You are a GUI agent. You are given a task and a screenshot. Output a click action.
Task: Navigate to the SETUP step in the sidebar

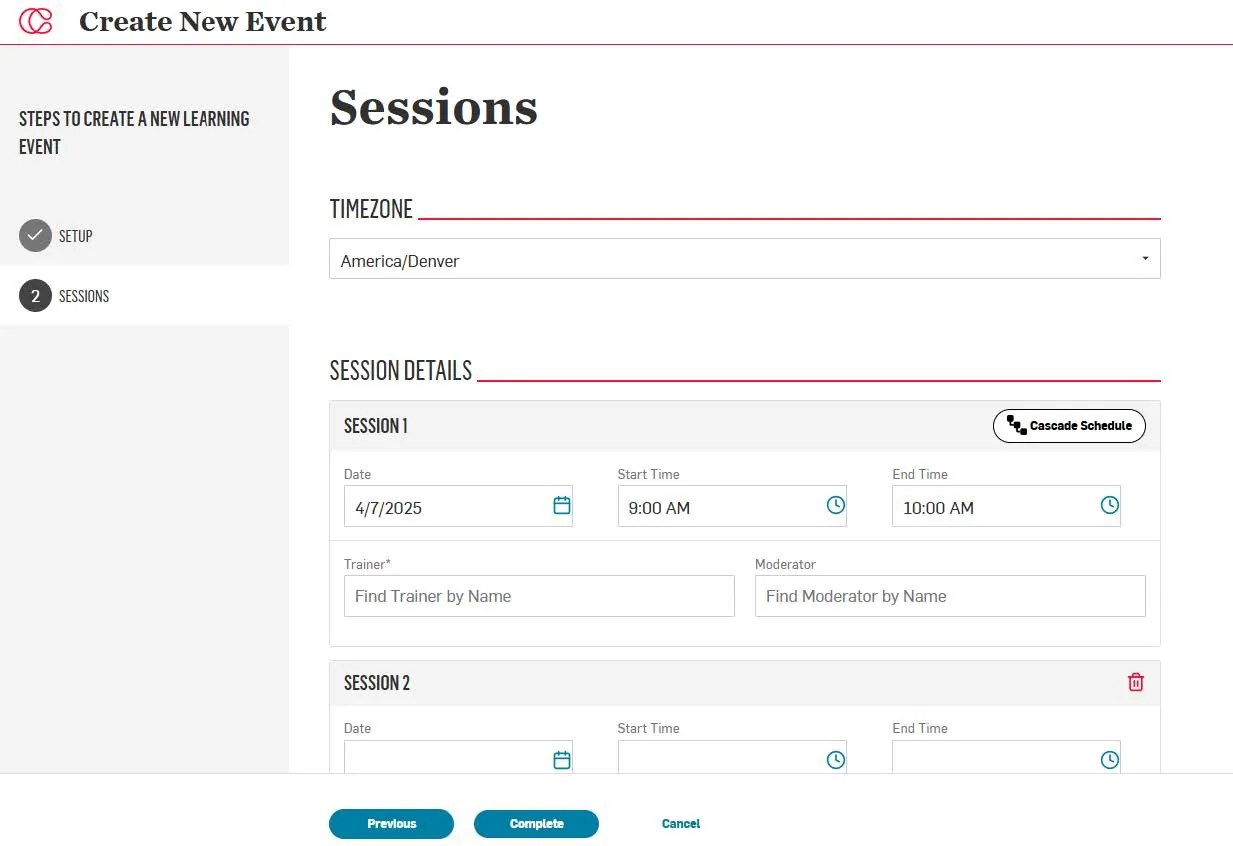[75, 236]
